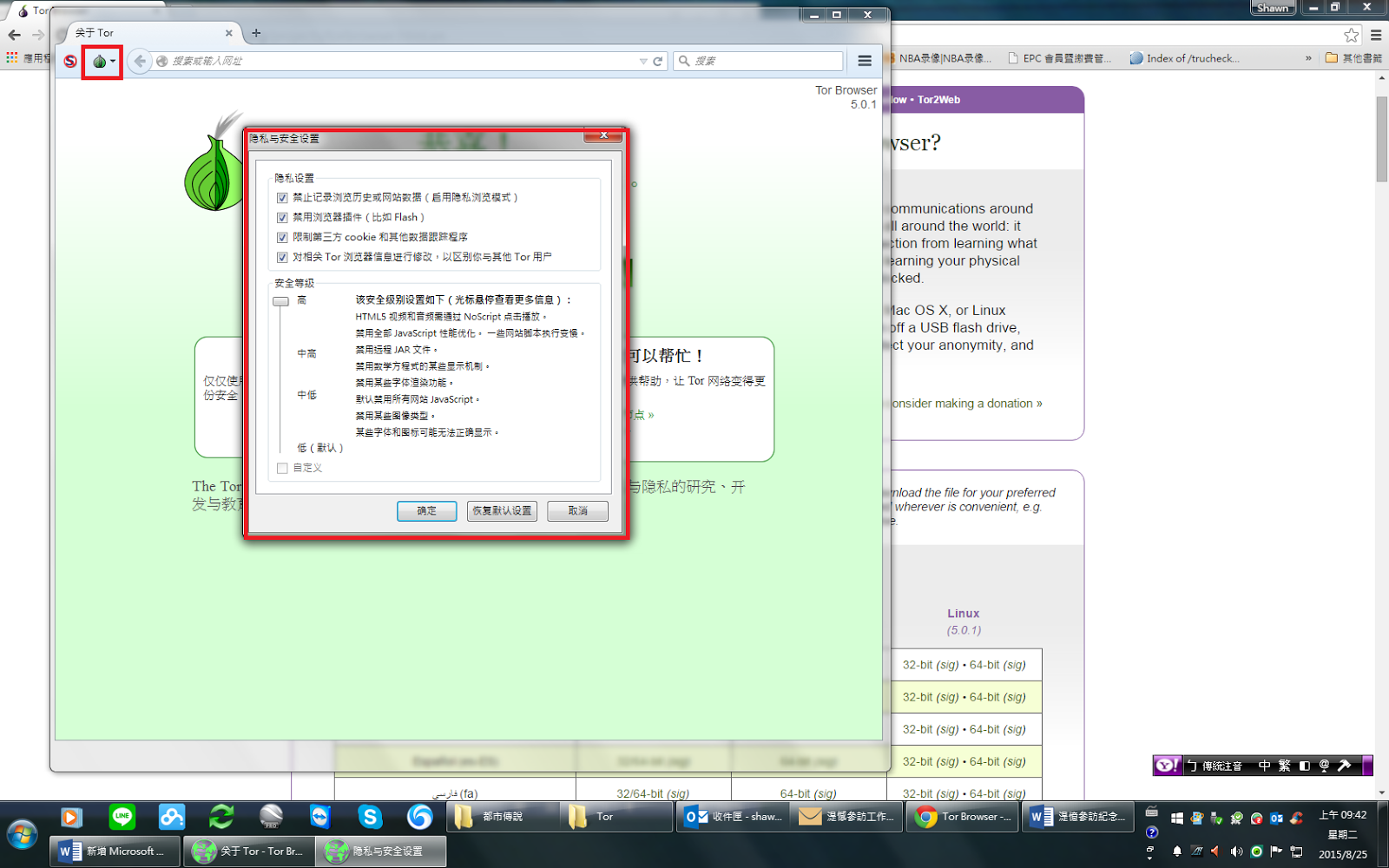Click the security level slider handle

coord(280,301)
